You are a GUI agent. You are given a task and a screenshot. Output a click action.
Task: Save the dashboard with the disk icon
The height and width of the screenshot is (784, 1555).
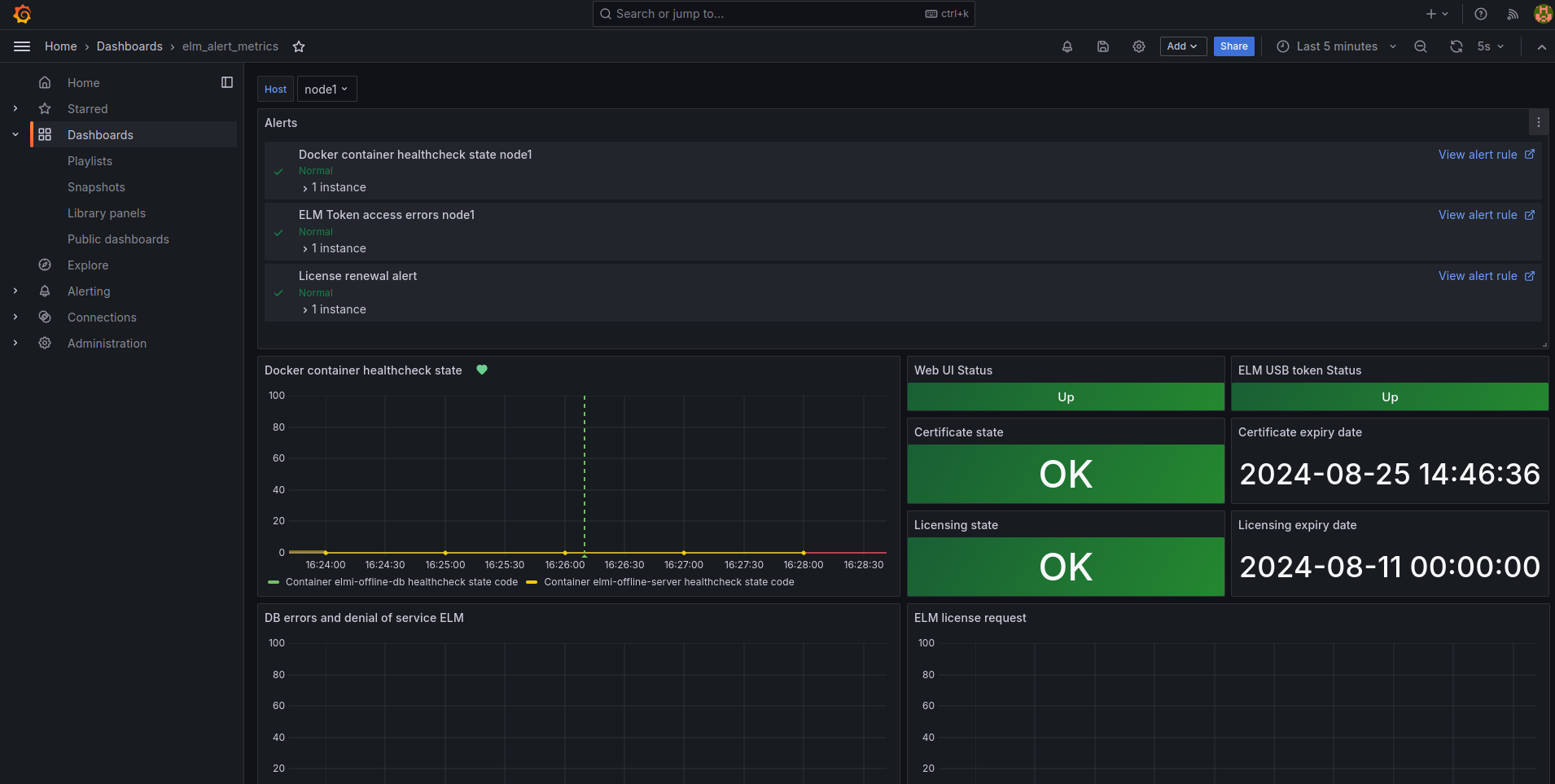[x=1103, y=46]
